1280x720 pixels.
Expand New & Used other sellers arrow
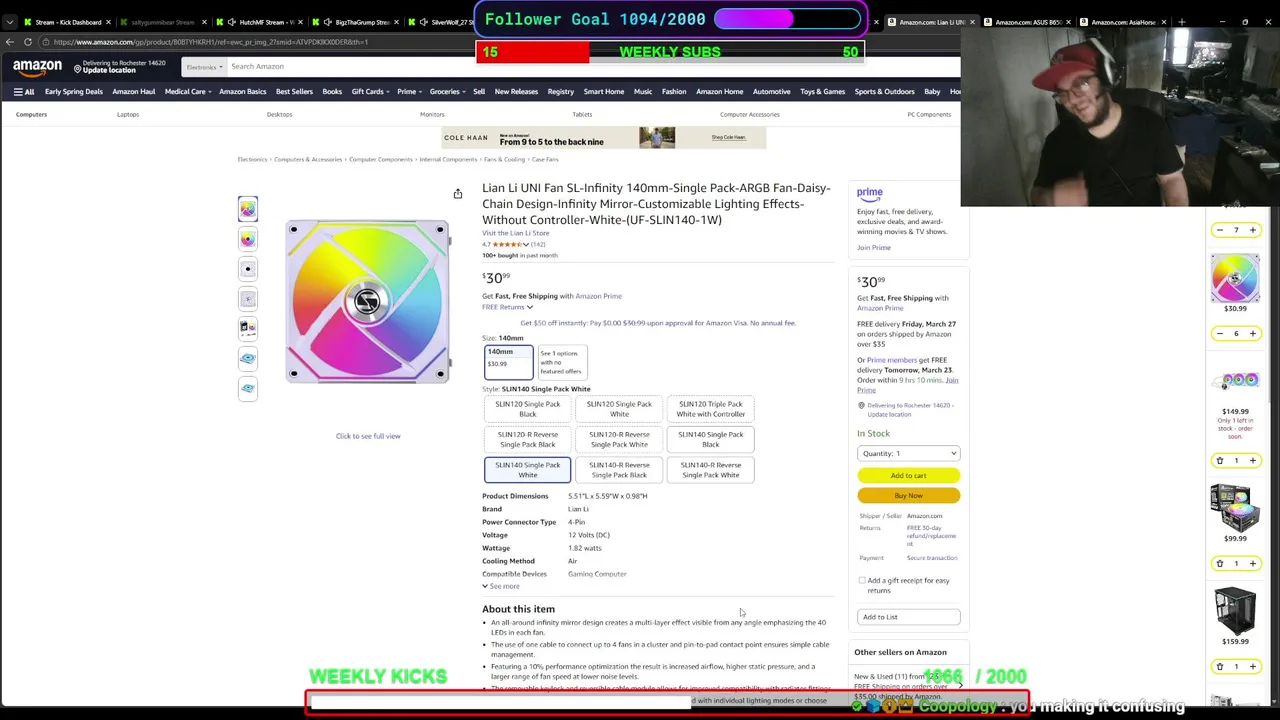(x=961, y=685)
